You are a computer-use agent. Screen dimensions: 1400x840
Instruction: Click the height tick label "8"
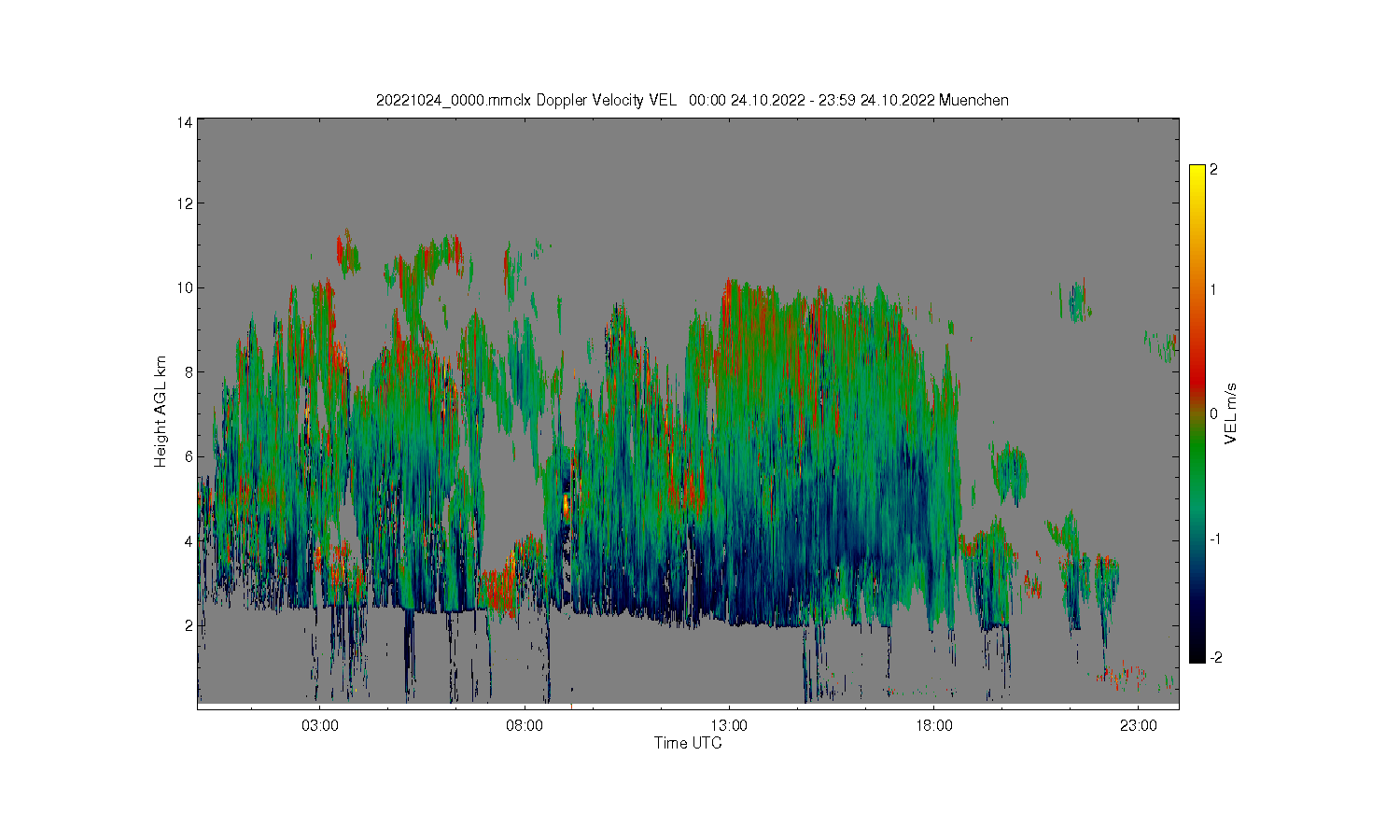(x=189, y=371)
